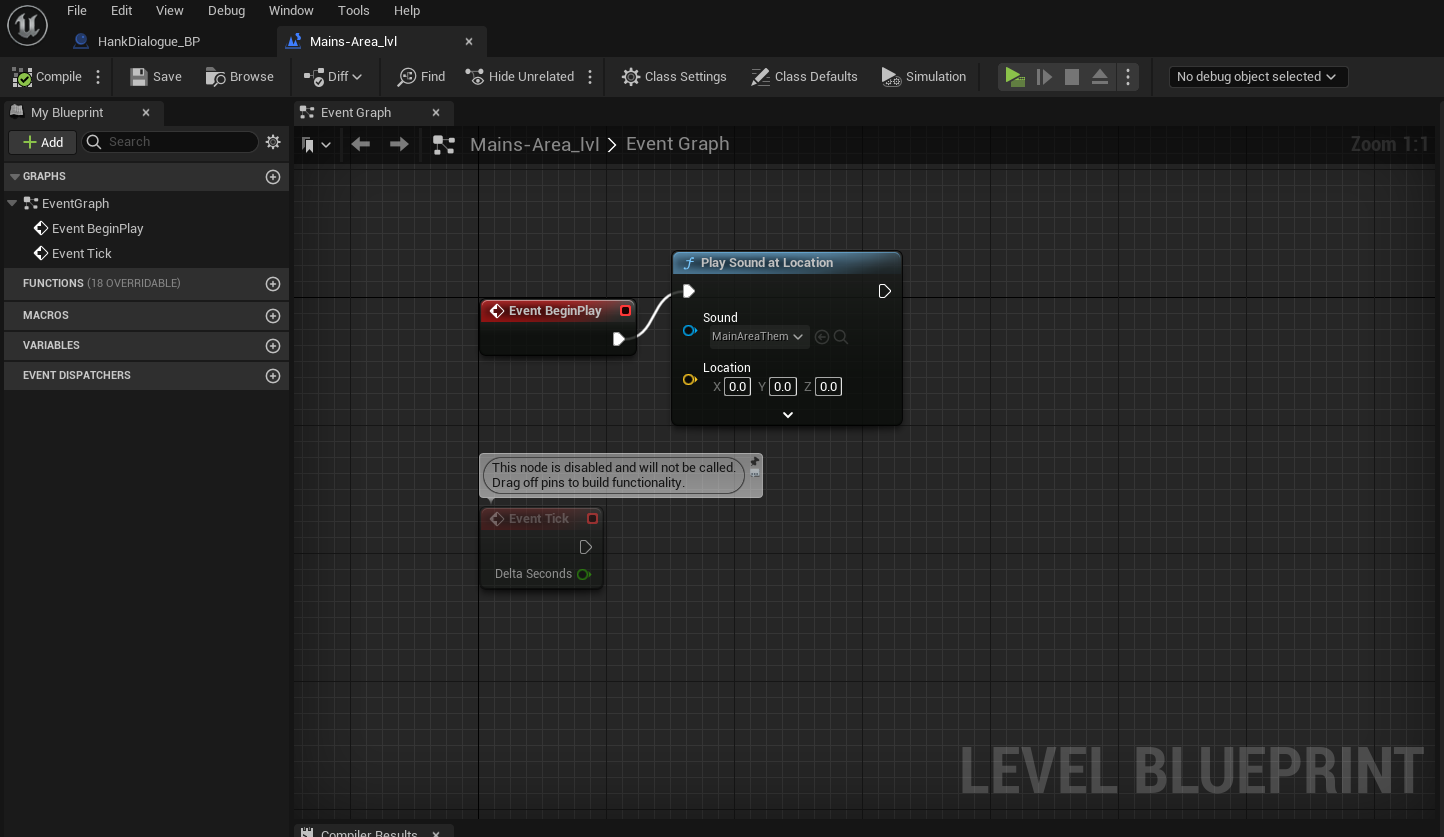Open My Blueprint settings gear icon

coord(273,142)
